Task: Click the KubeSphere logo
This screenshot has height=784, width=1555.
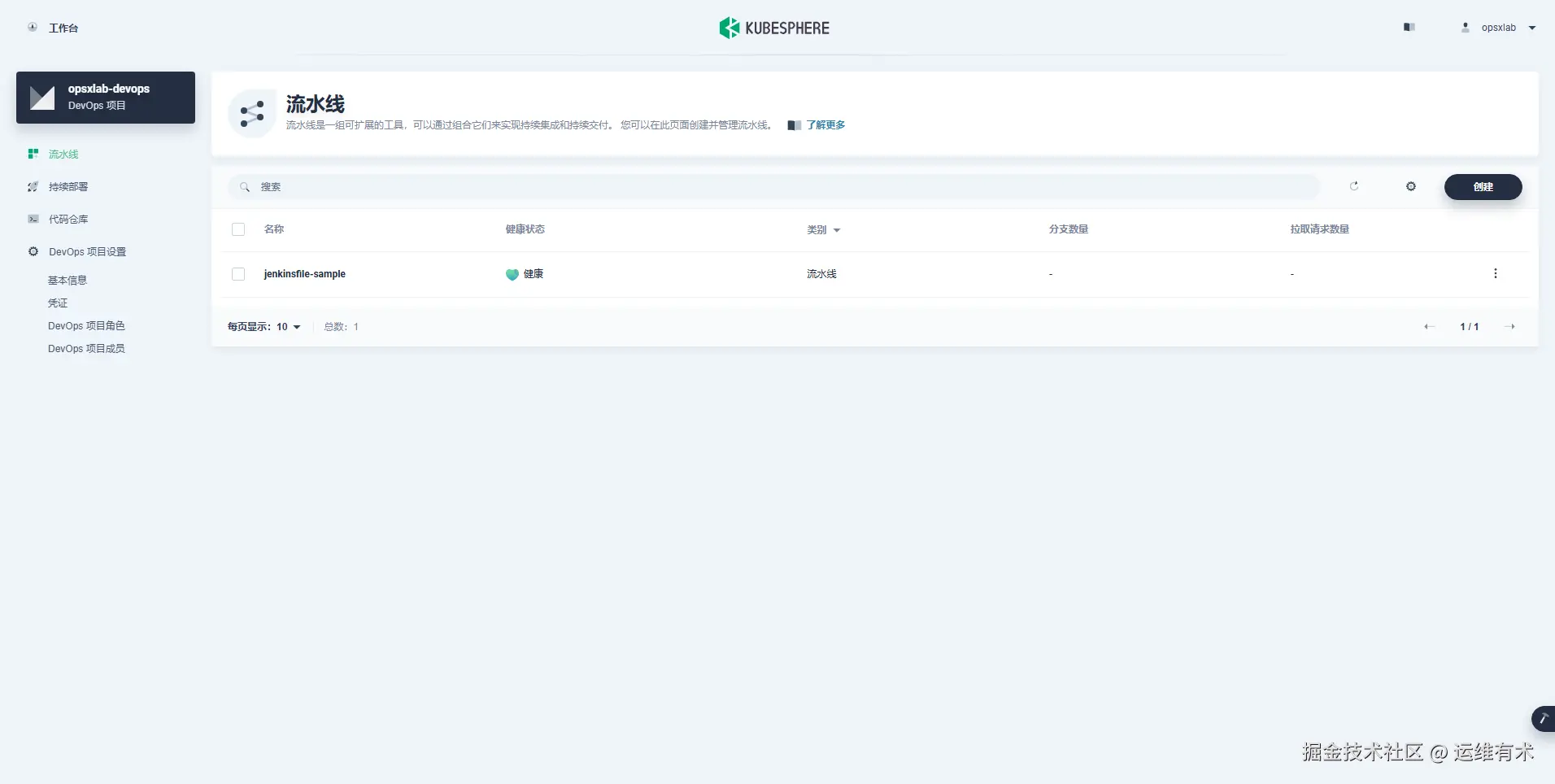Action: tap(773, 27)
